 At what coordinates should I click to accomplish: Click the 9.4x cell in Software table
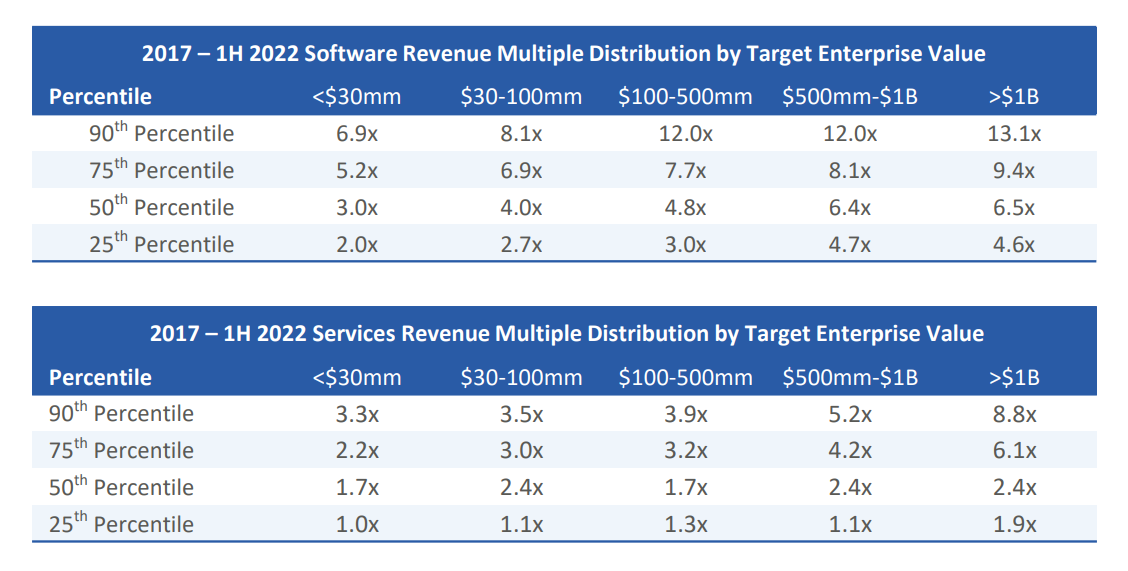[x=1014, y=171]
